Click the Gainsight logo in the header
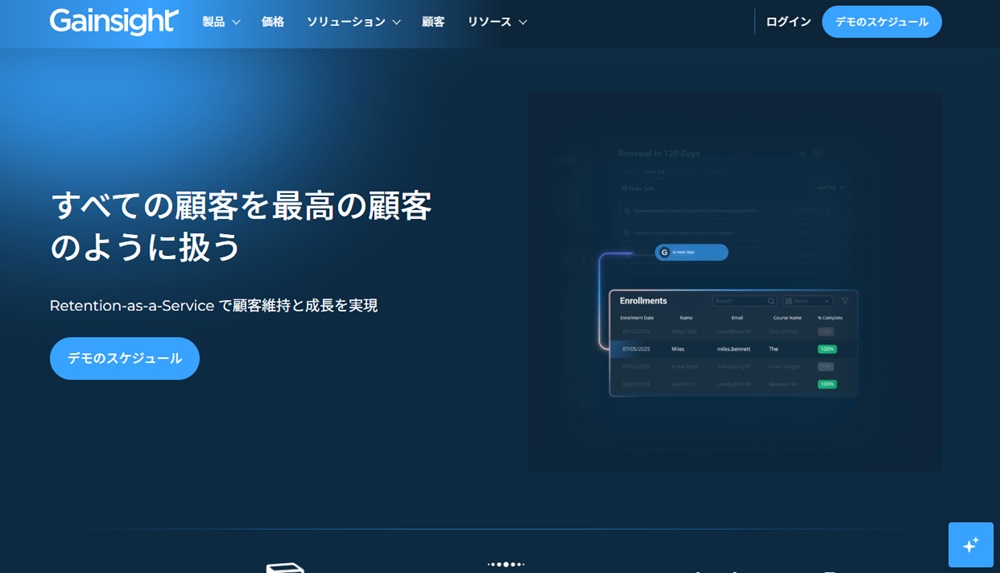This screenshot has height=573, width=1000. tap(114, 21)
